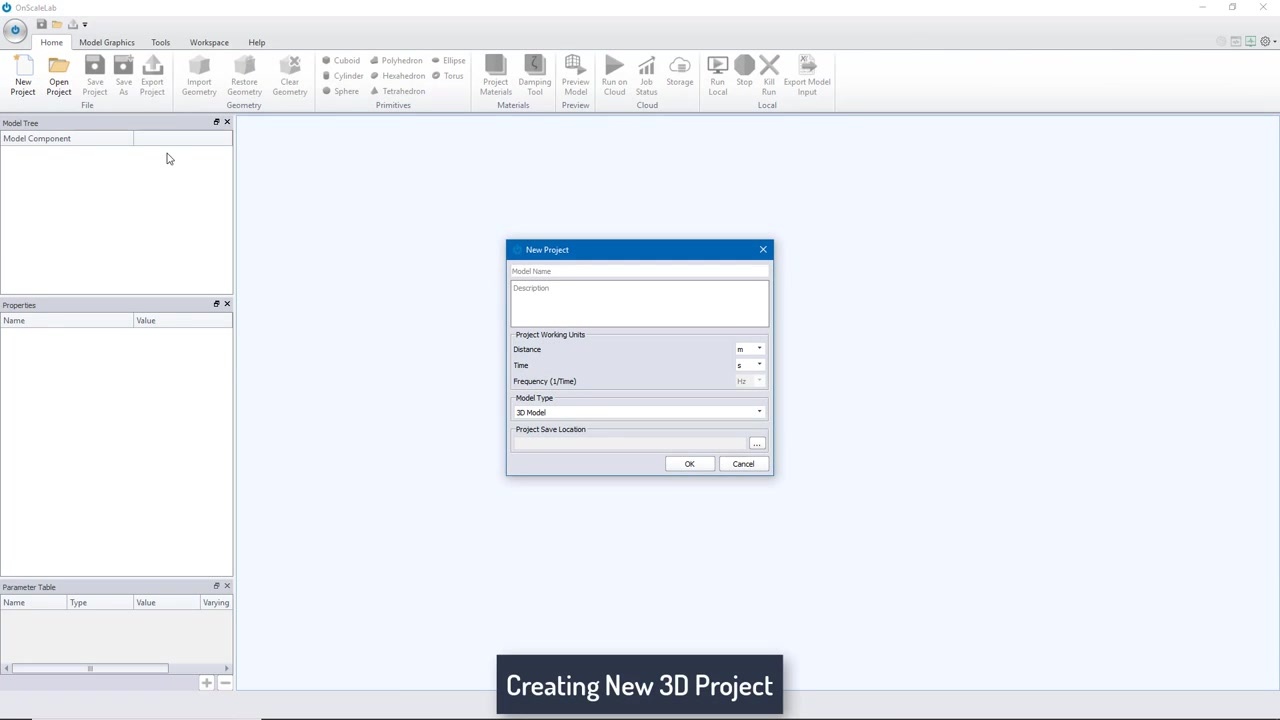Expand the quick access toolbar dropdown arrow
1280x720 pixels.
pyautogui.click(x=85, y=25)
